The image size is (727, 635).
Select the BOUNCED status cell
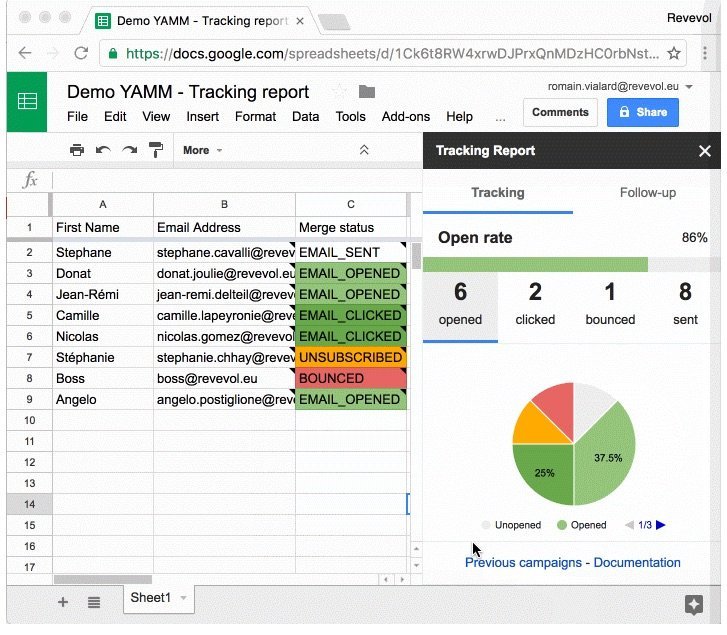pyautogui.click(x=351, y=378)
